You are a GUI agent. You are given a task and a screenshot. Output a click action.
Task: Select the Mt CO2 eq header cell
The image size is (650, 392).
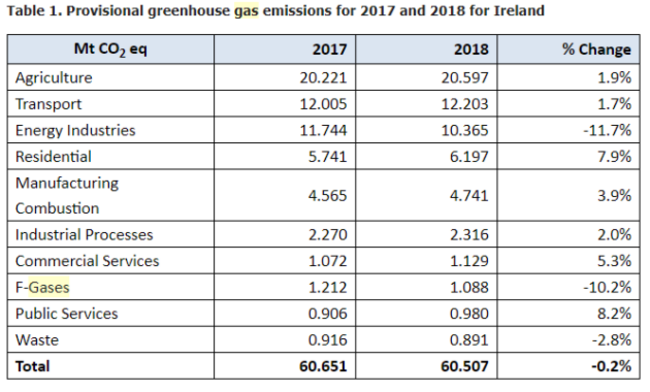click(x=111, y=49)
